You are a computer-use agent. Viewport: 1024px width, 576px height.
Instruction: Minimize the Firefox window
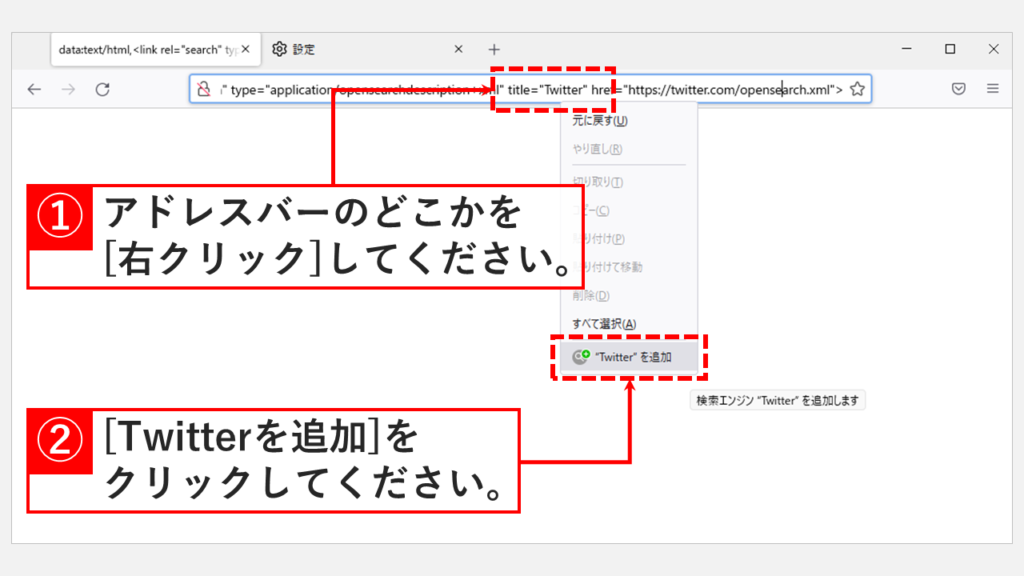905,49
